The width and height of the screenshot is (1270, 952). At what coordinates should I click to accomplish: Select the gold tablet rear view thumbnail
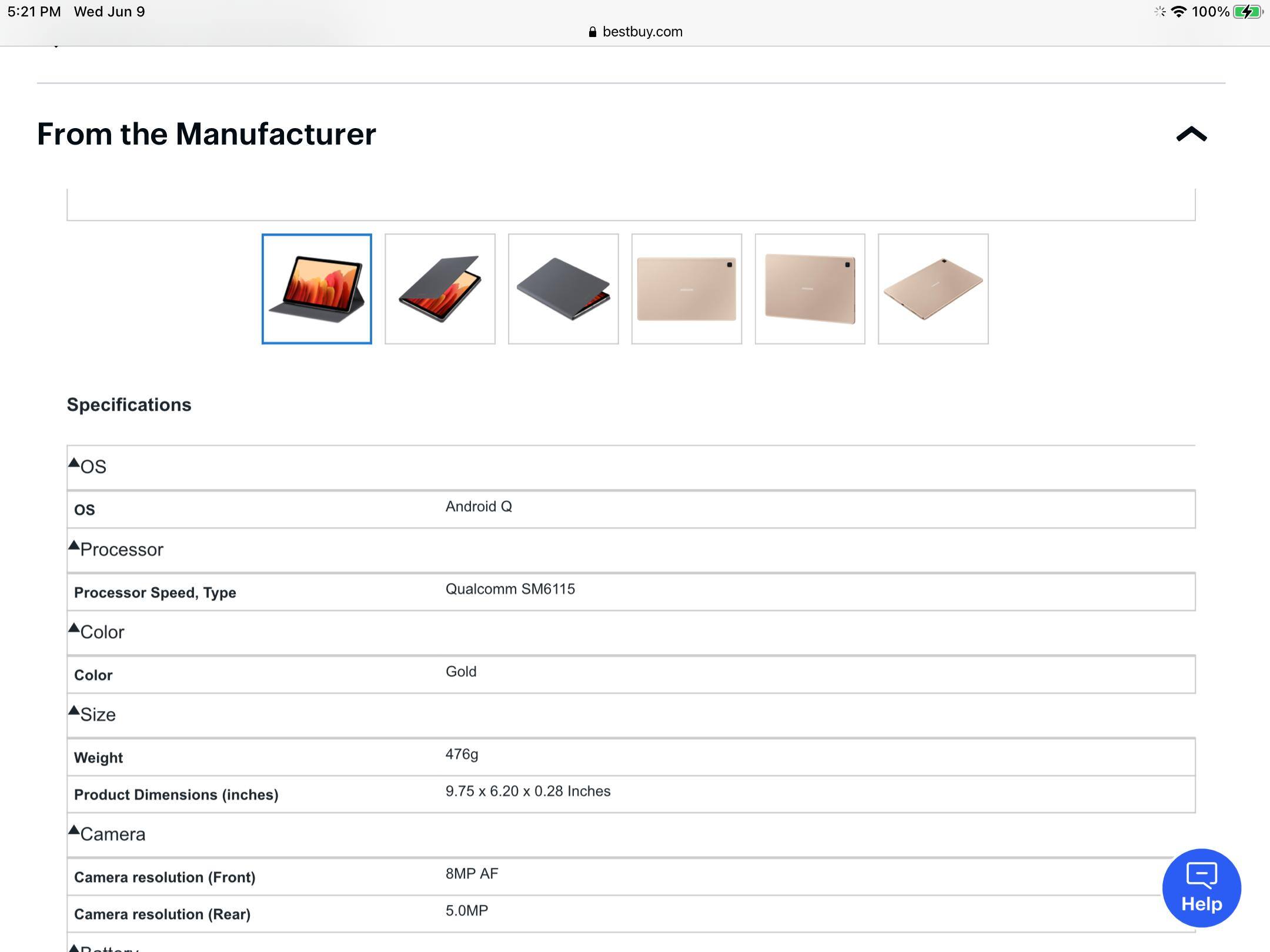point(687,289)
